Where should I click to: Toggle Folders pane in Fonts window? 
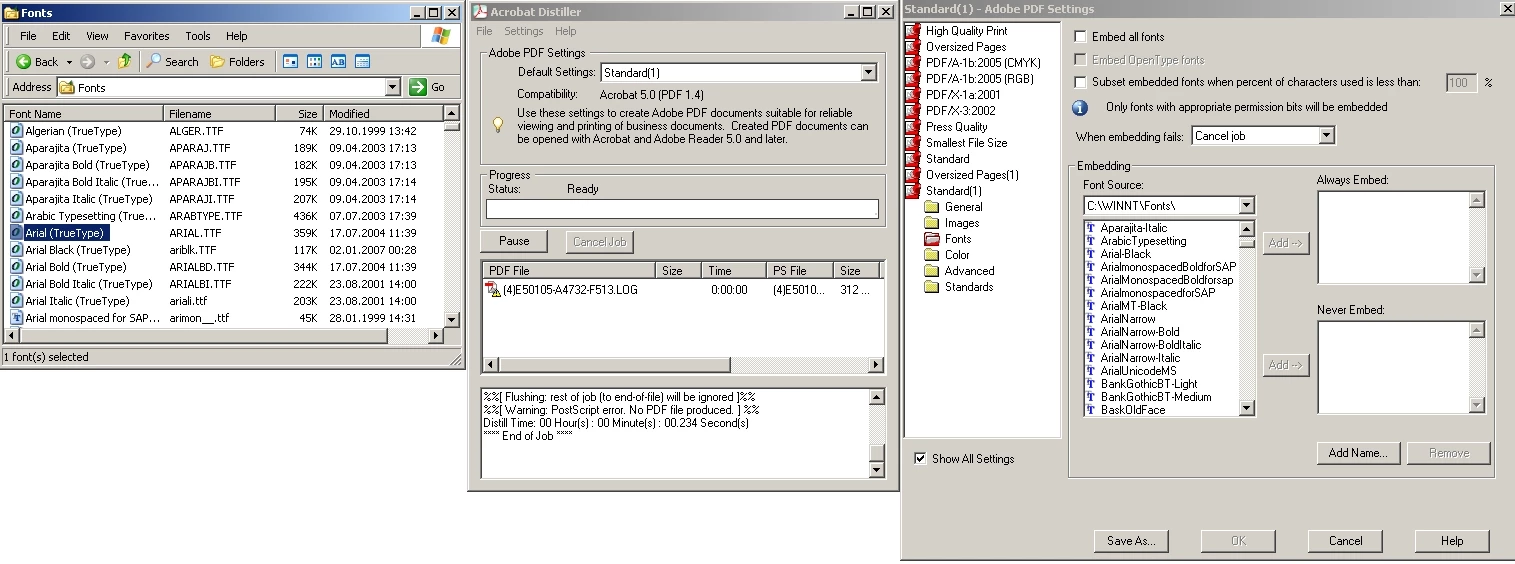click(238, 62)
